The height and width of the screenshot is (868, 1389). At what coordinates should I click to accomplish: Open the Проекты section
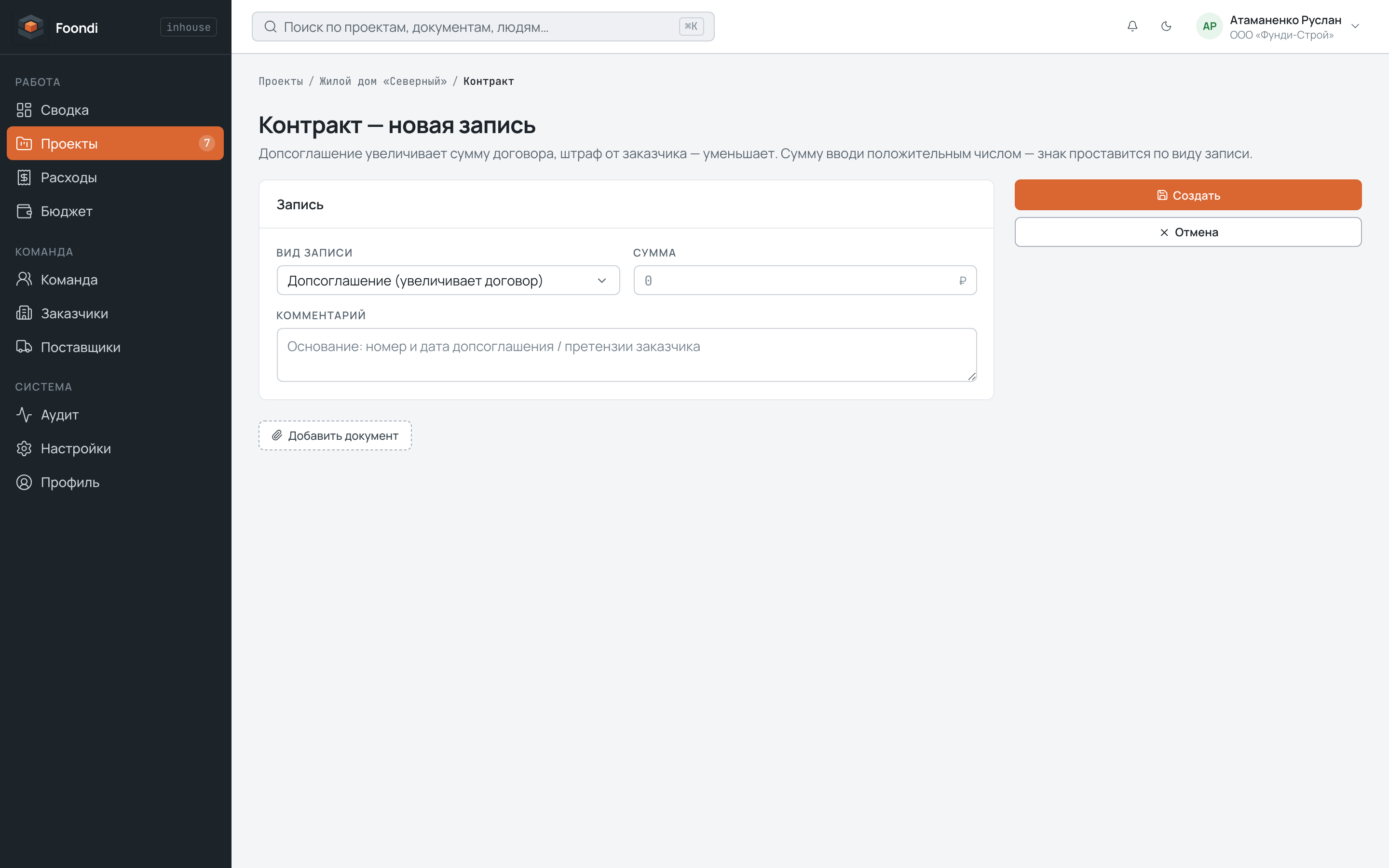115,144
